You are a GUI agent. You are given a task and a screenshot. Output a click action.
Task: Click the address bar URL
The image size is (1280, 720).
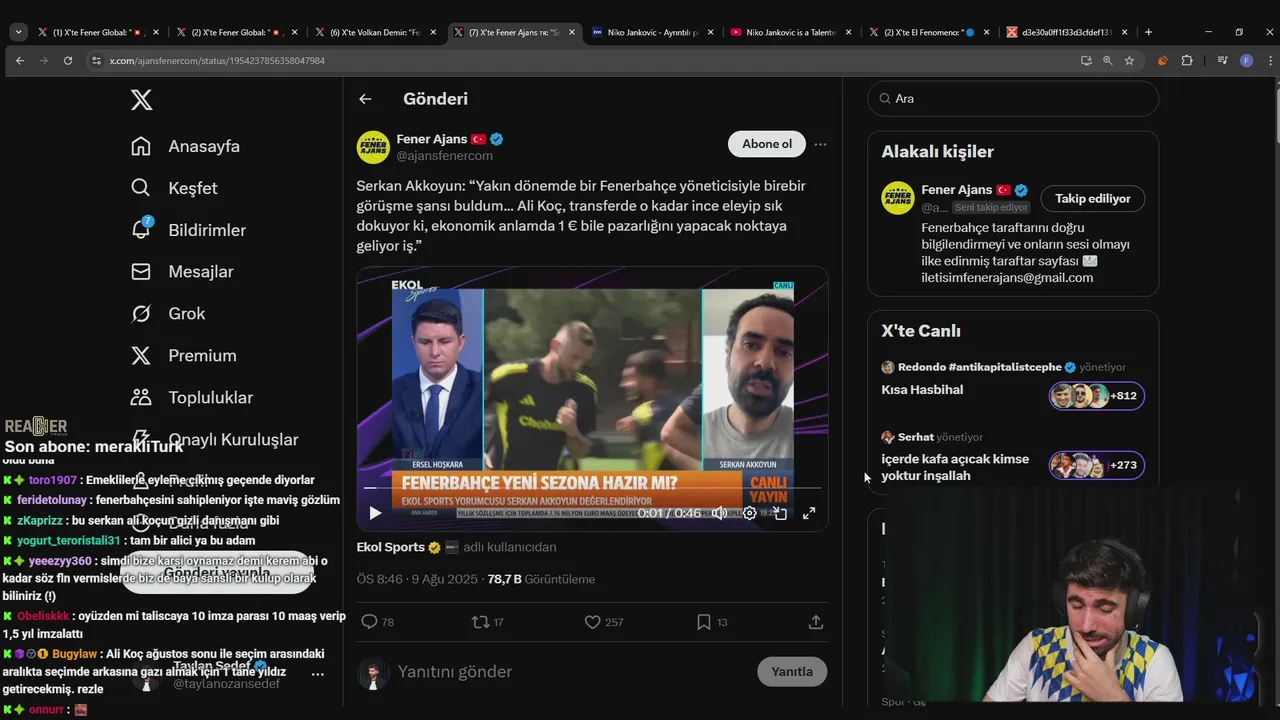pos(217,61)
